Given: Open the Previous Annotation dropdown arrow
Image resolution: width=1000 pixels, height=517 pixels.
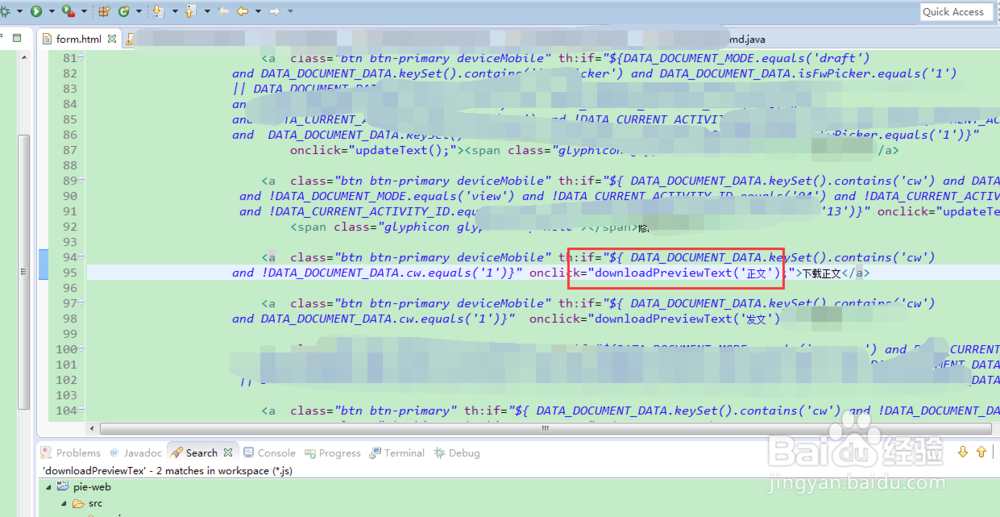Looking at the screenshot, I should 207,11.
